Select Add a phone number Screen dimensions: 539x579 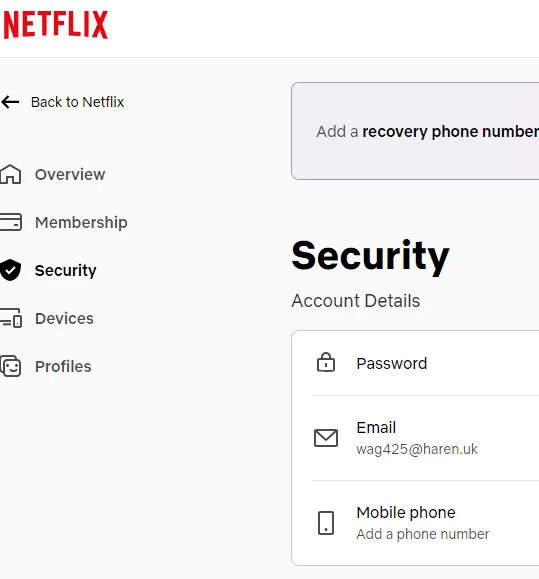423,534
